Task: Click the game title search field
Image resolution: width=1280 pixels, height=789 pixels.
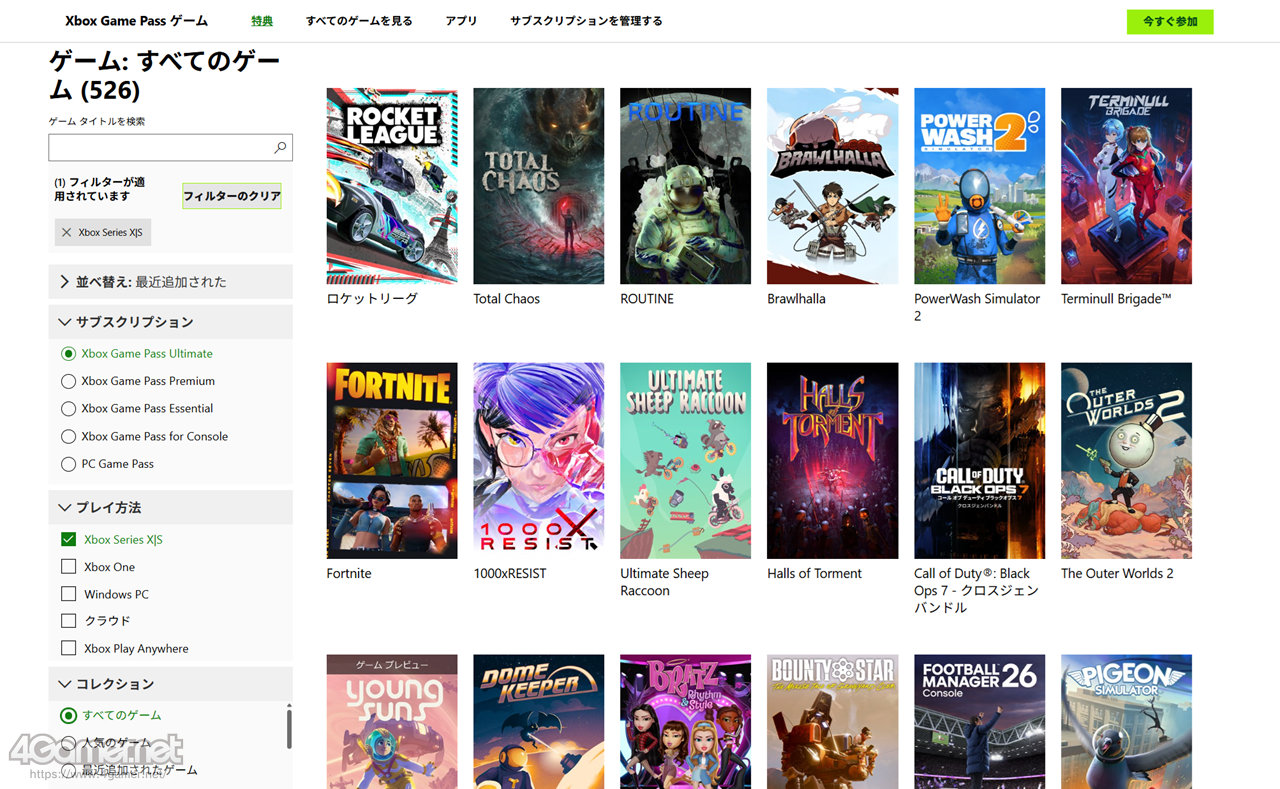Action: [160, 148]
